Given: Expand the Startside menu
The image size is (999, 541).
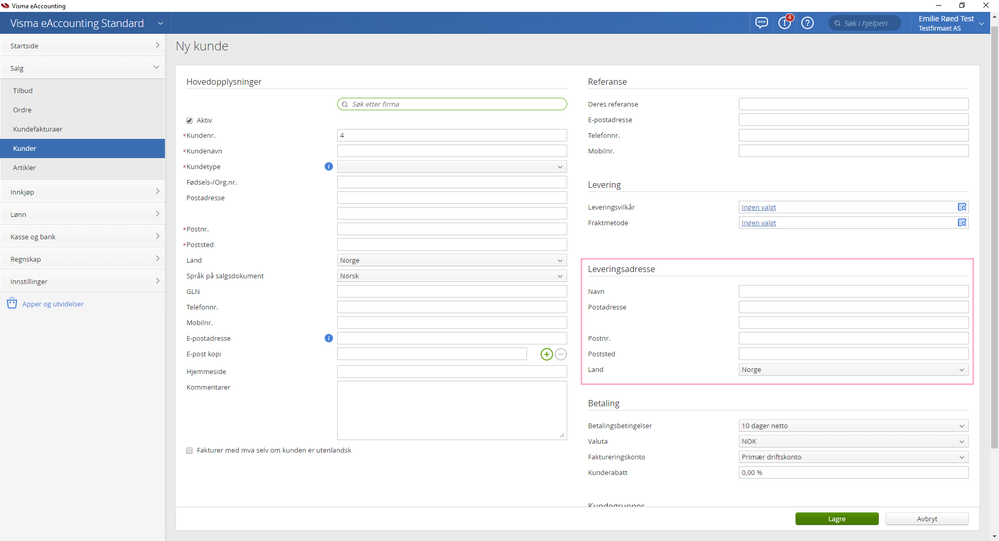Looking at the screenshot, I should [82, 45].
